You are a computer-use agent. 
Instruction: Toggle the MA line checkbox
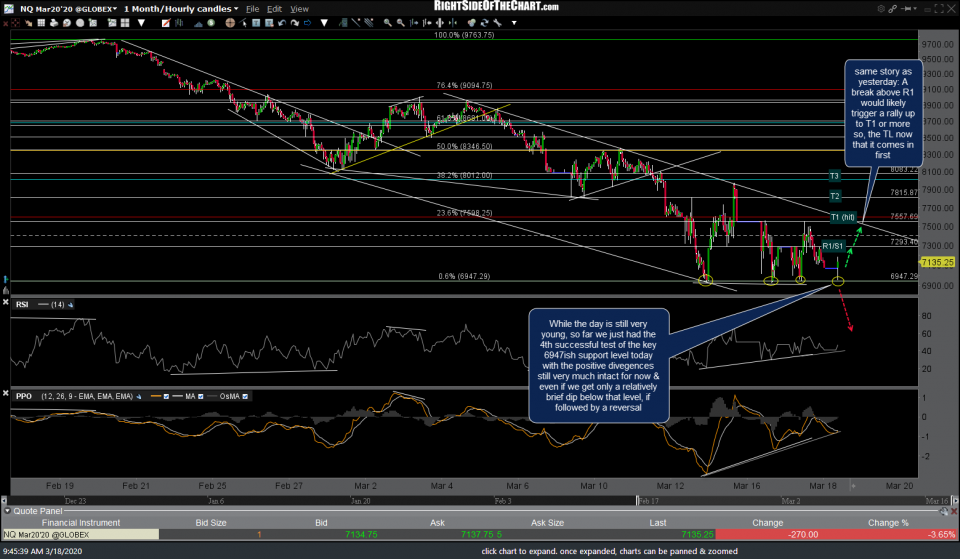click(200, 396)
